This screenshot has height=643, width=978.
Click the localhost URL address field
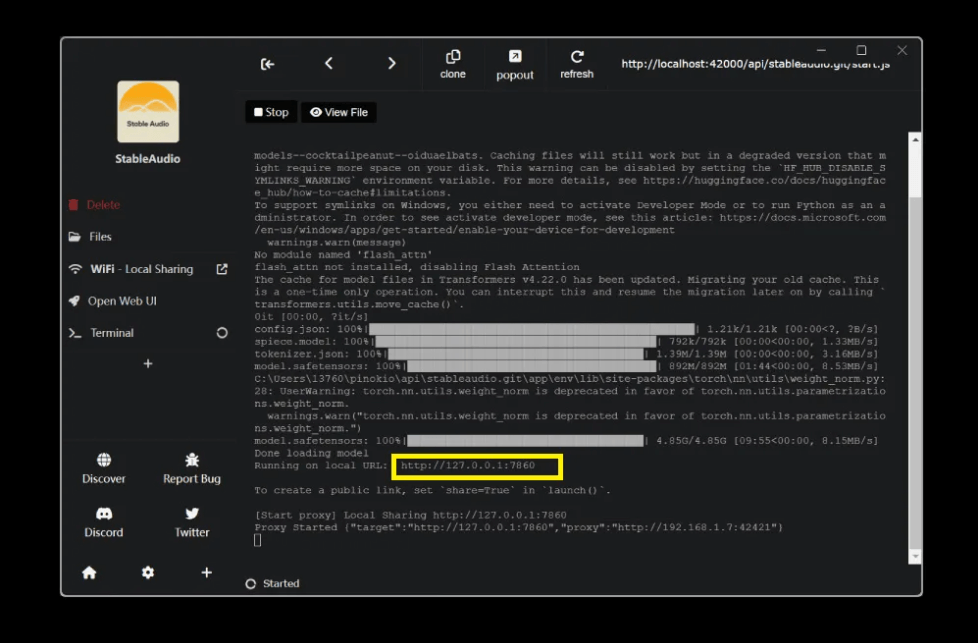click(x=755, y=64)
